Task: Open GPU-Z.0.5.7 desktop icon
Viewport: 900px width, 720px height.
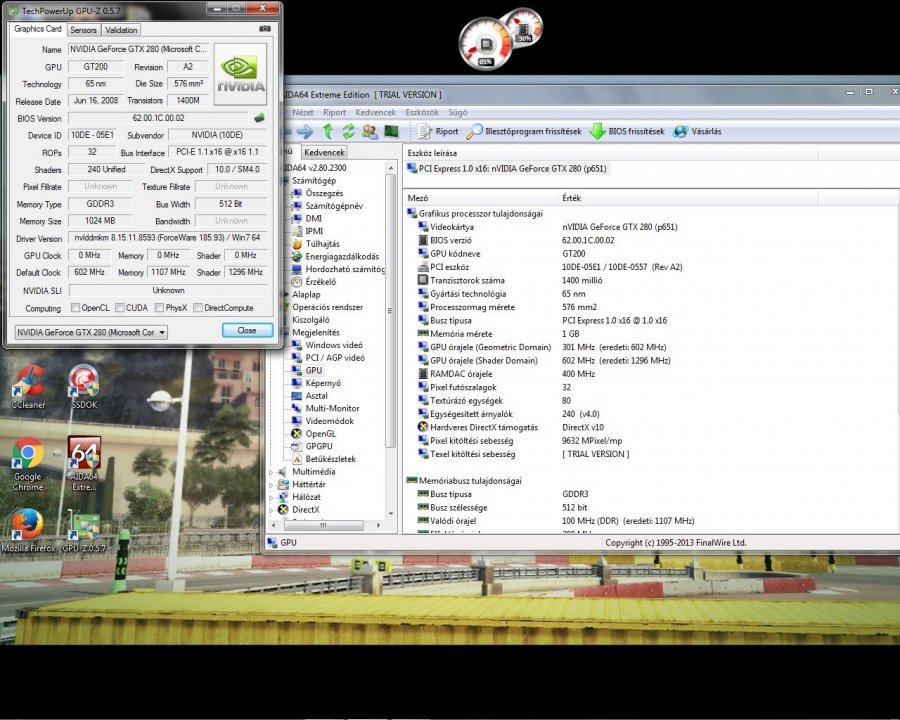Action: (x=84, y=533)
